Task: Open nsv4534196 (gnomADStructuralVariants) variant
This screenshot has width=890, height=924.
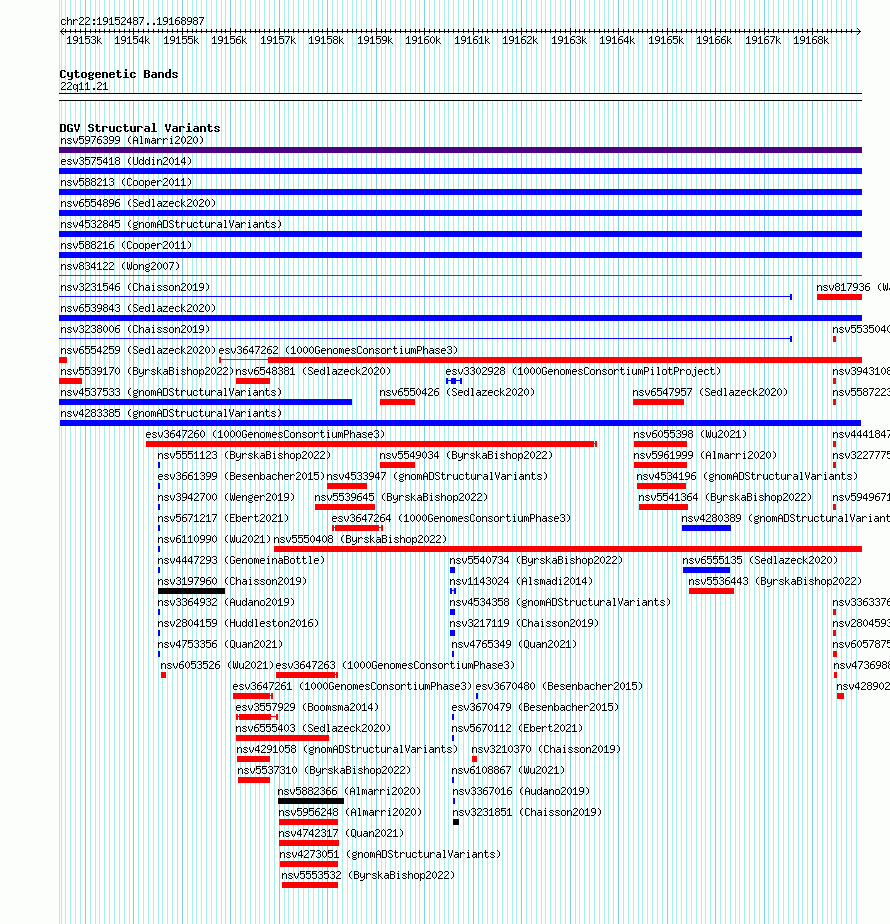Action: (x=747, y=476)
